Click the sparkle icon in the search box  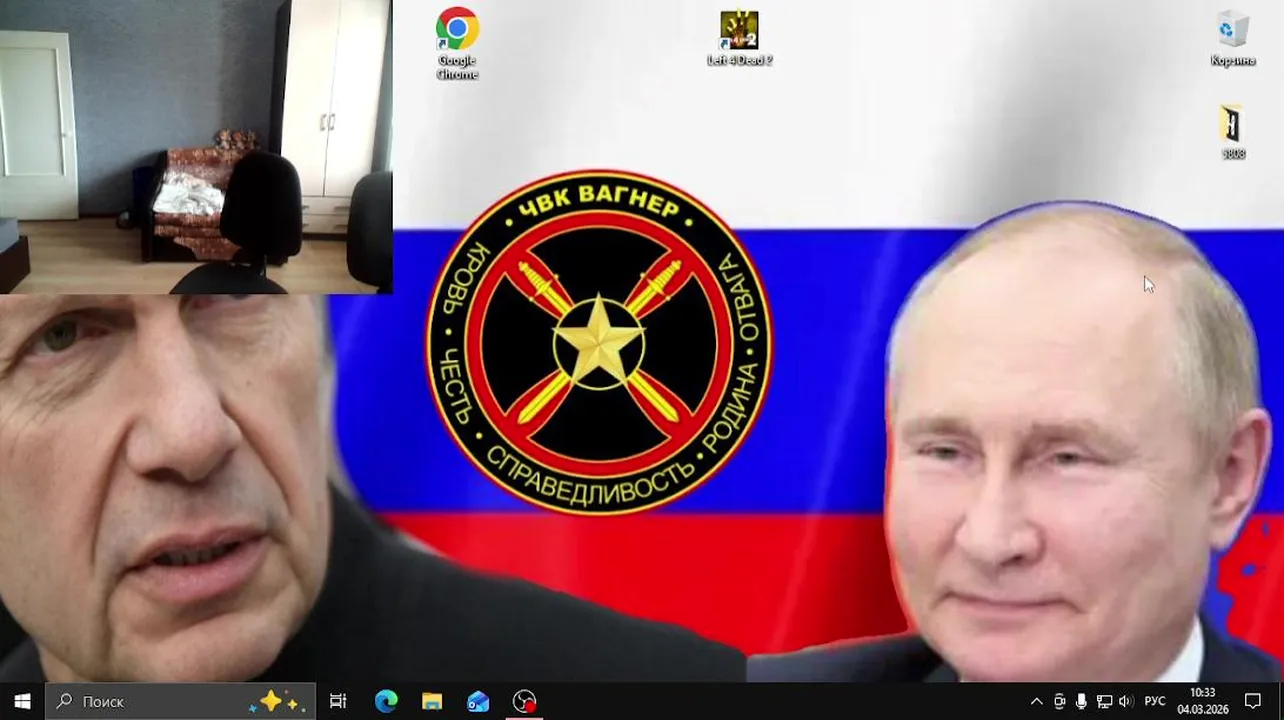pyautogui.click(x=277, y=701)
